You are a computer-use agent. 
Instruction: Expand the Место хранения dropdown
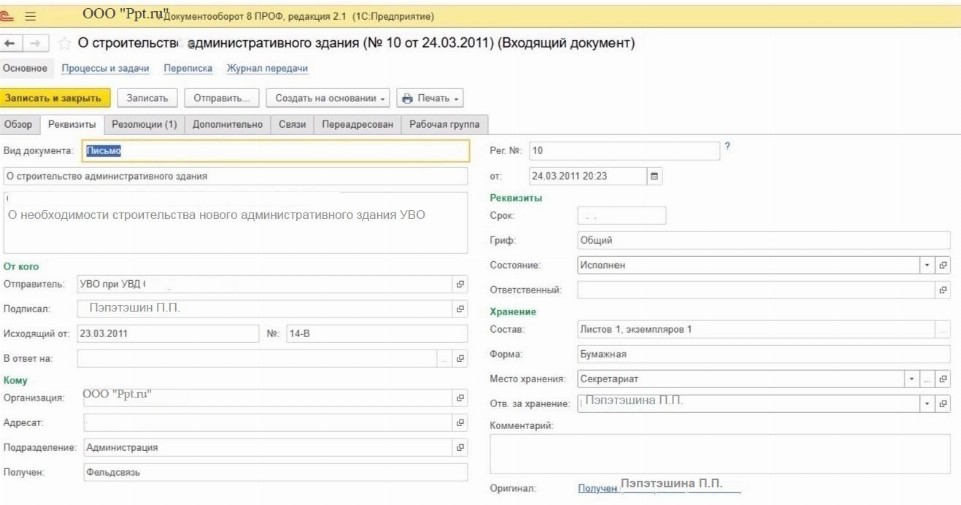[910, 379]
